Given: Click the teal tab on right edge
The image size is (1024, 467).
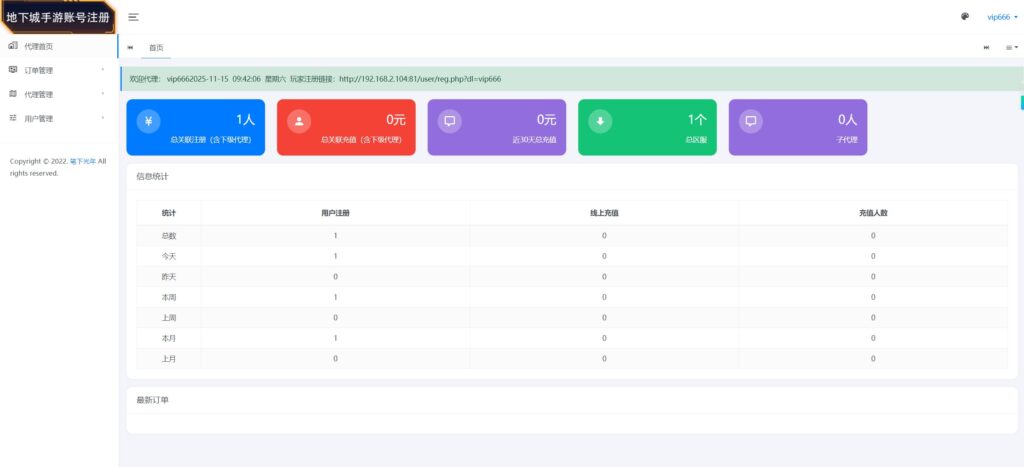Looking at the screenshot, I should point(1021,102).
